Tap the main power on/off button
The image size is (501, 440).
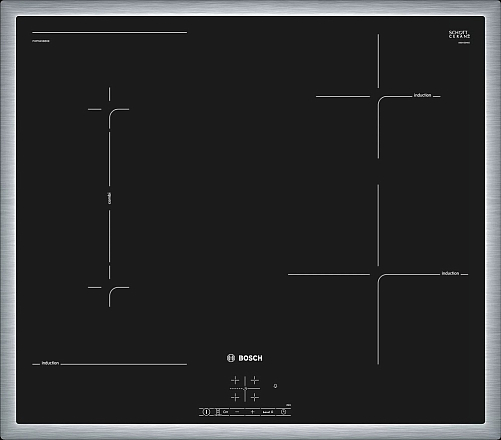click(x=206, y=412)
